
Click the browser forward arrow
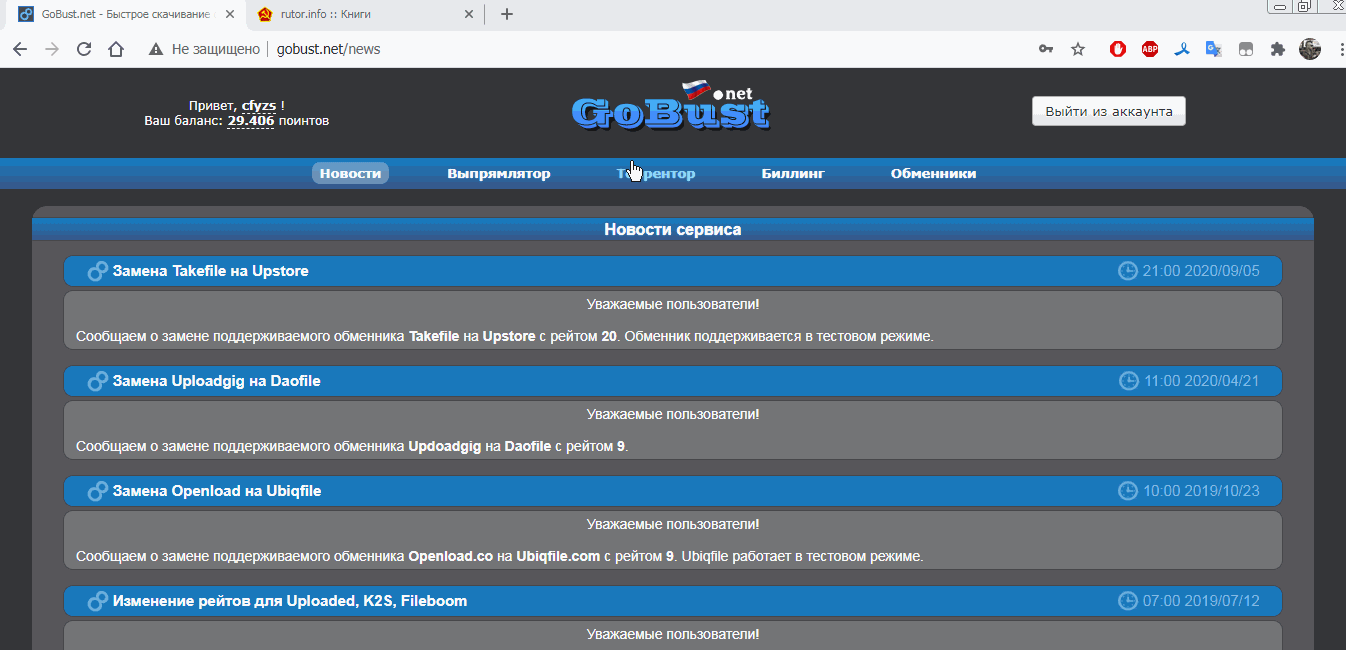52,49
